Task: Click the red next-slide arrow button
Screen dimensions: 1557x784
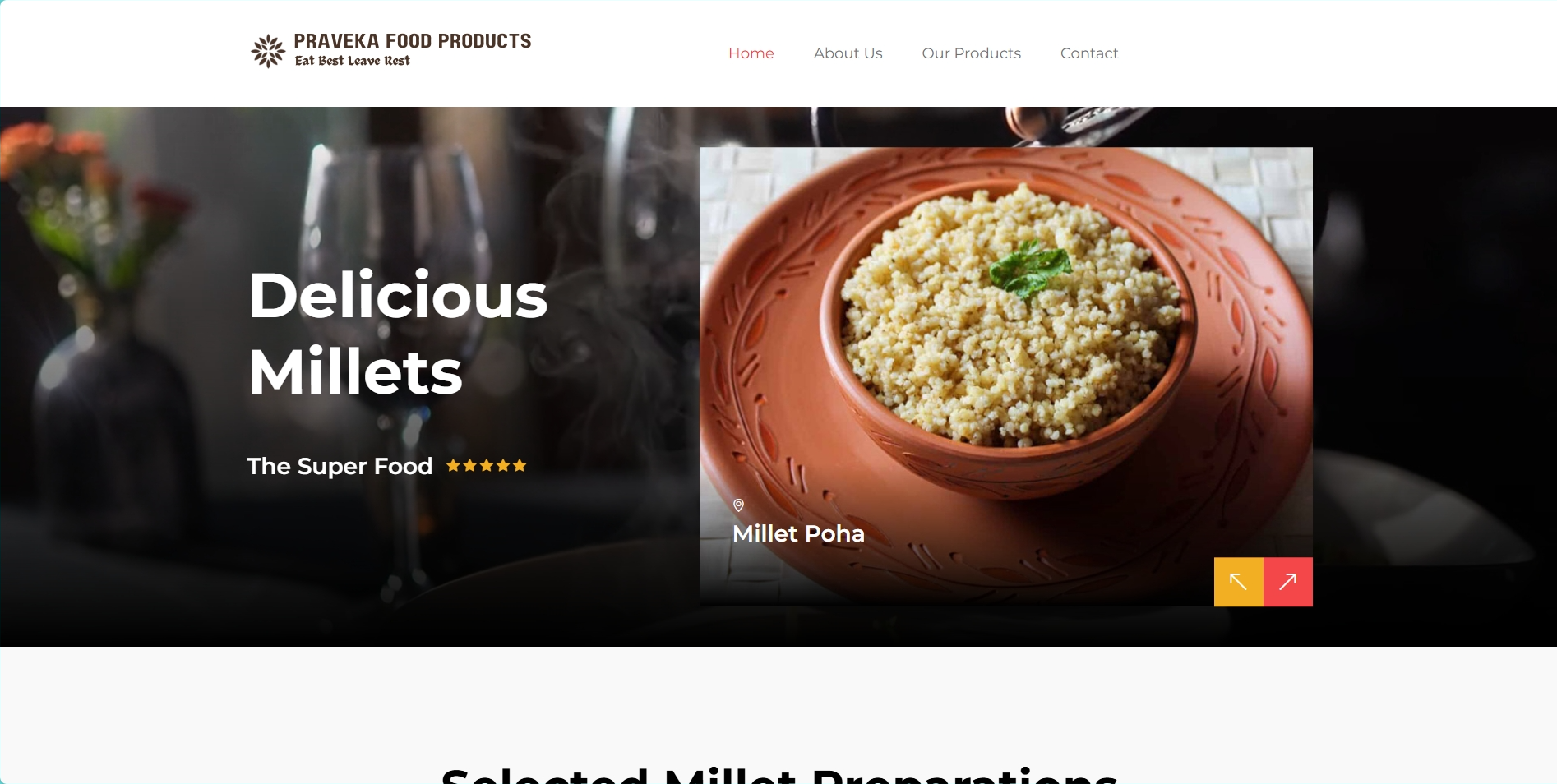Action: click(x=1288, y=582)
